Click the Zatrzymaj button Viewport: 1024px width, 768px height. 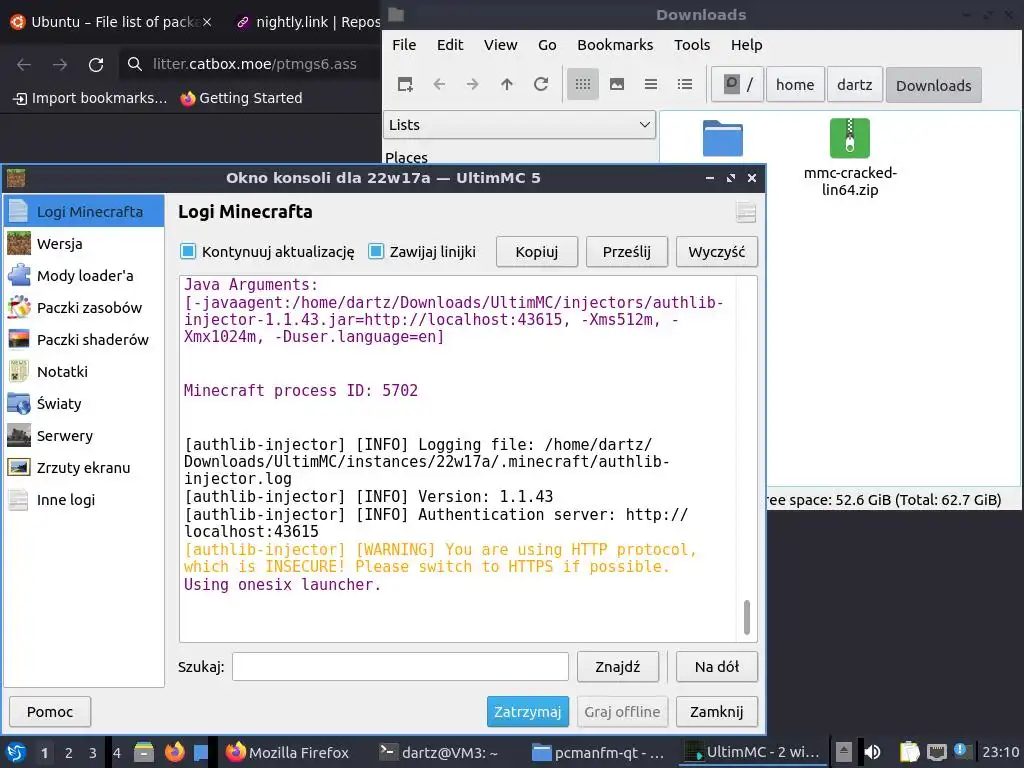click(x=528, y=712)
